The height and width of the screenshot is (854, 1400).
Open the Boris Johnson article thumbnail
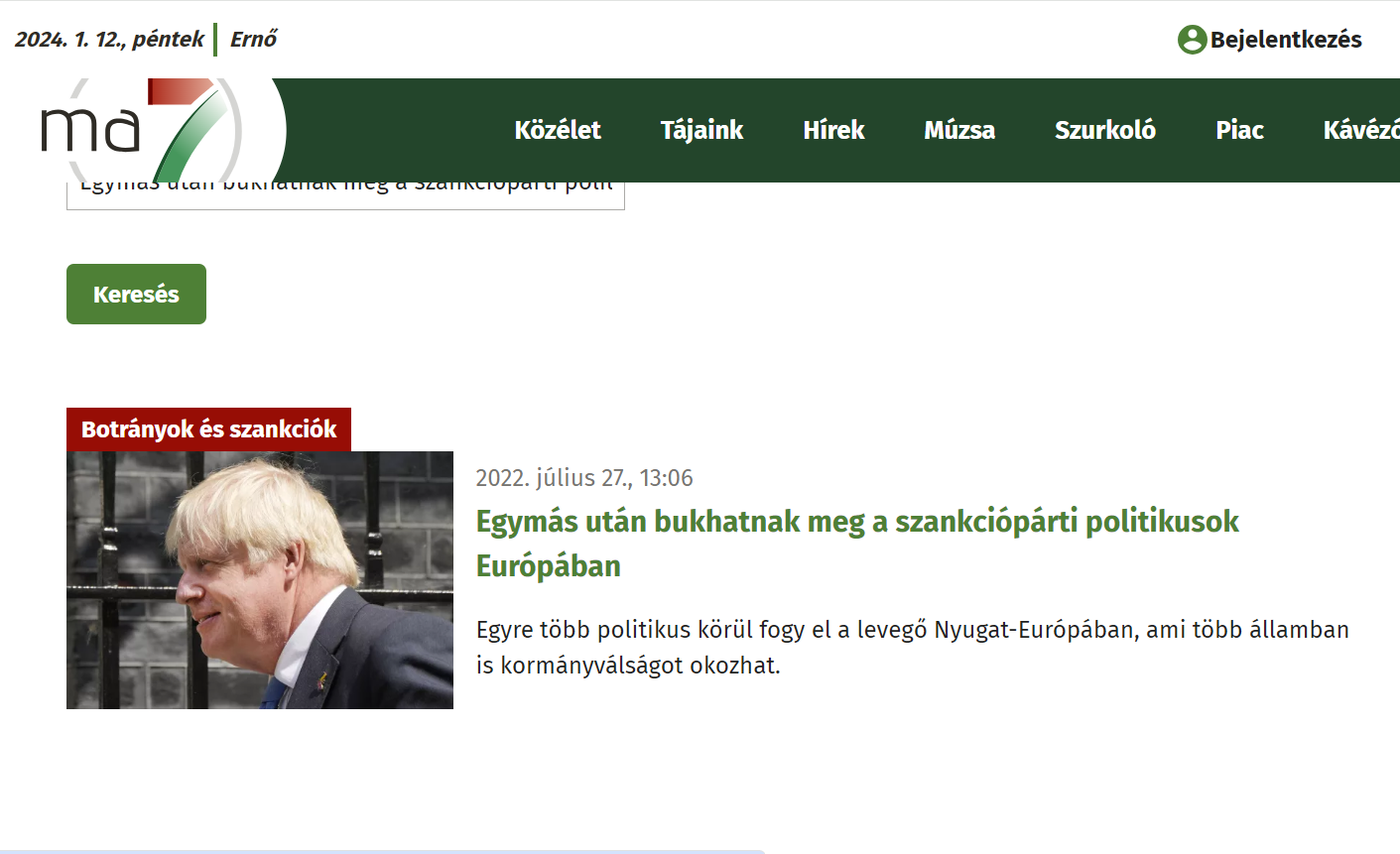pyautogui.click(x=260, y=580)
